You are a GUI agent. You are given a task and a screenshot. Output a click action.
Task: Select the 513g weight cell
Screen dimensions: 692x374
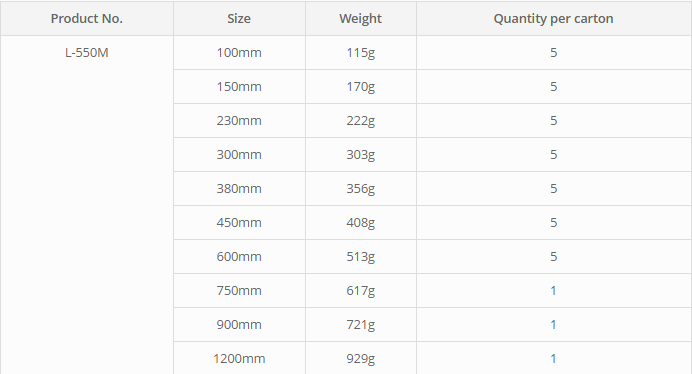click(361, 257)
